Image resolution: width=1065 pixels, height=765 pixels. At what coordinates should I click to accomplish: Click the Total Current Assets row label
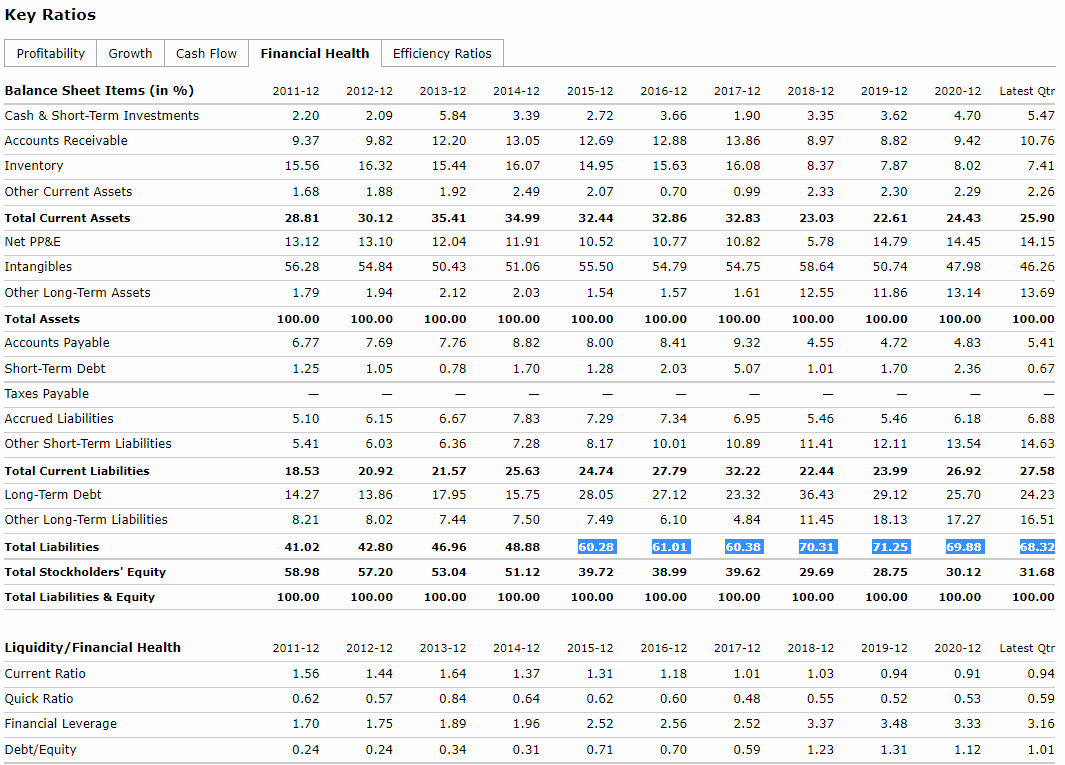67,218
